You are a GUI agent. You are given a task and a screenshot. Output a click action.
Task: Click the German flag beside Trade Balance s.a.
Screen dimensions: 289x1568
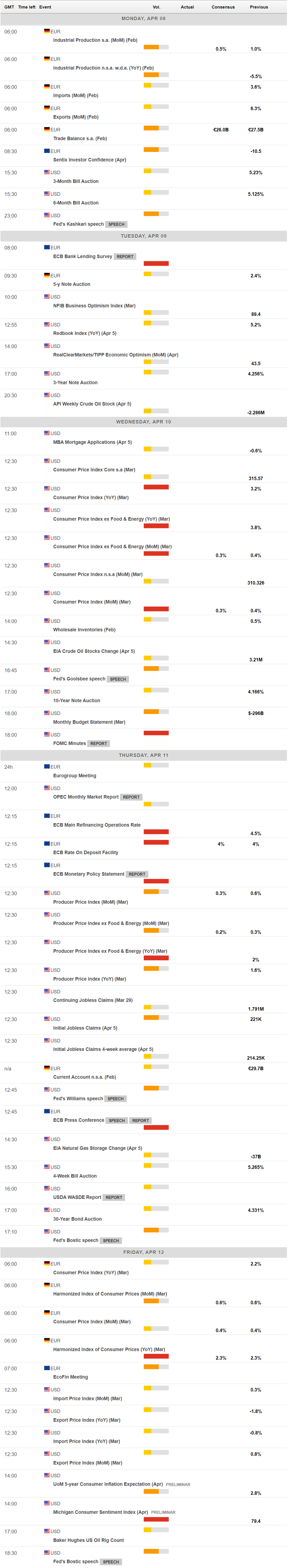pos(47,129)
